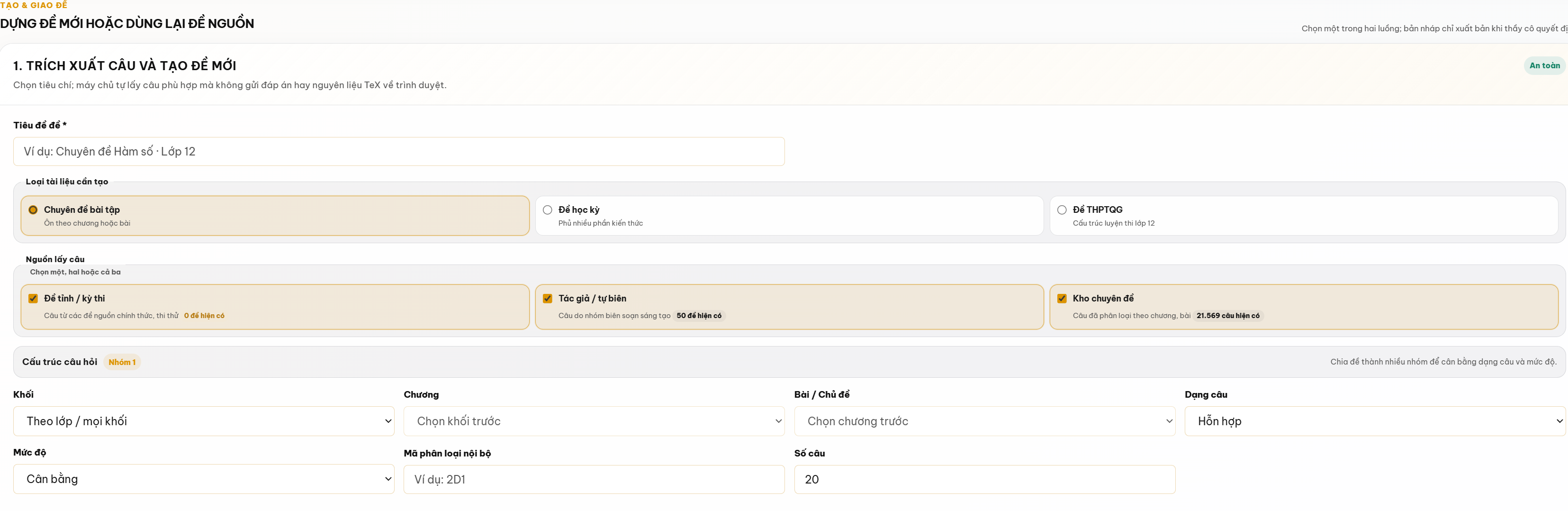Click the hint Chọn một, hai hoặc cả ba

[x=75, y=272]
